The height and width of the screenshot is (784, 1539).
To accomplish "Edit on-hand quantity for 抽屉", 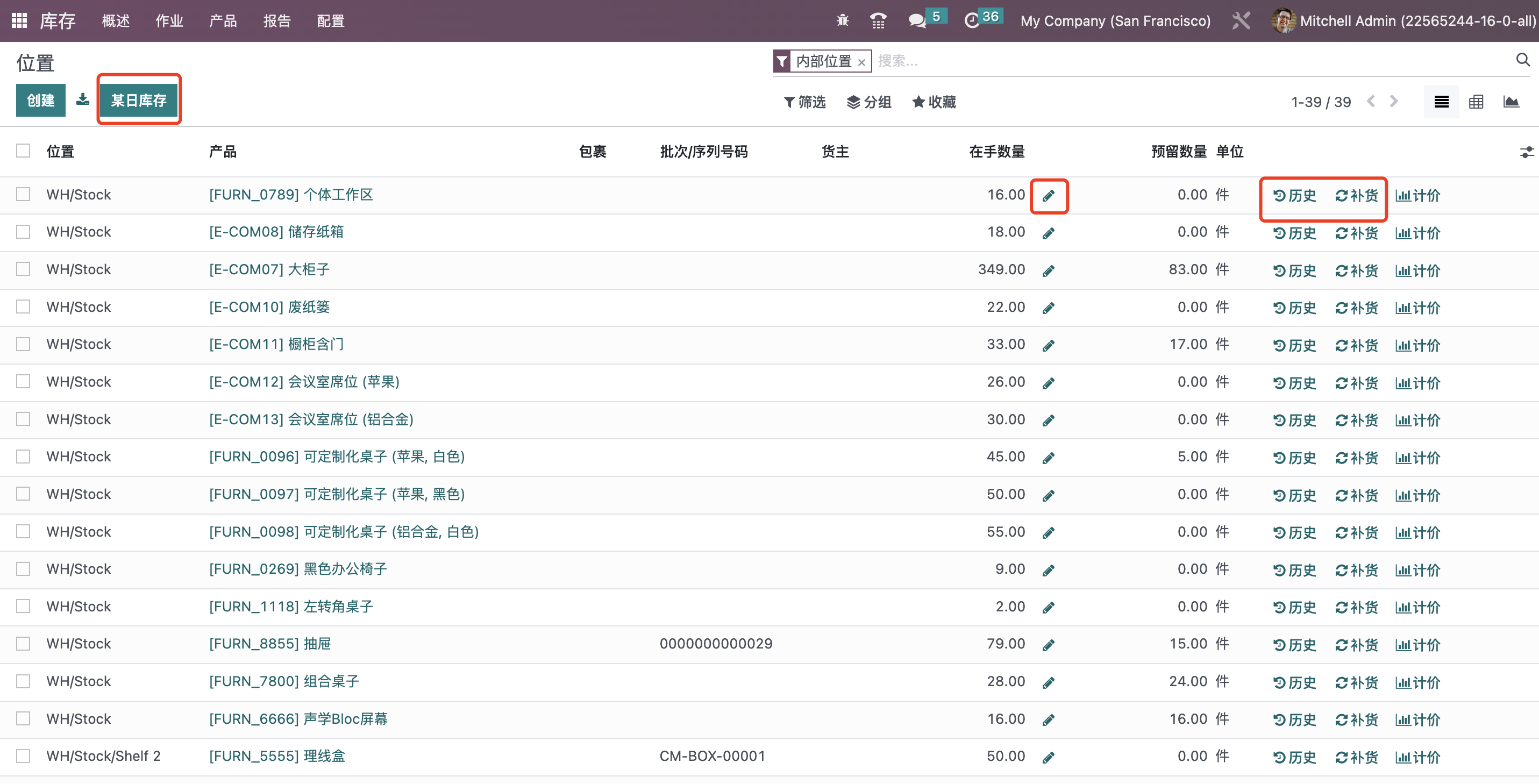I will 1049,645.
